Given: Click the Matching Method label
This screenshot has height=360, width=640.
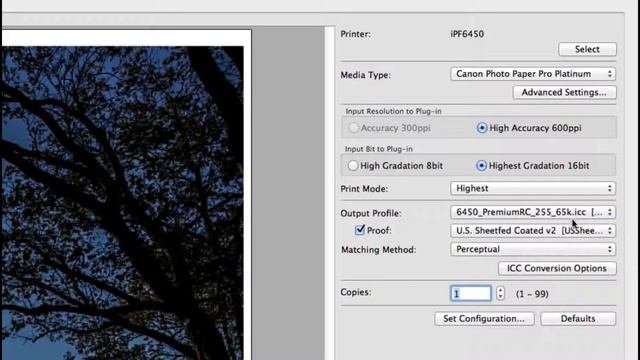Looking at the screenshot, I should click(378, 250).
